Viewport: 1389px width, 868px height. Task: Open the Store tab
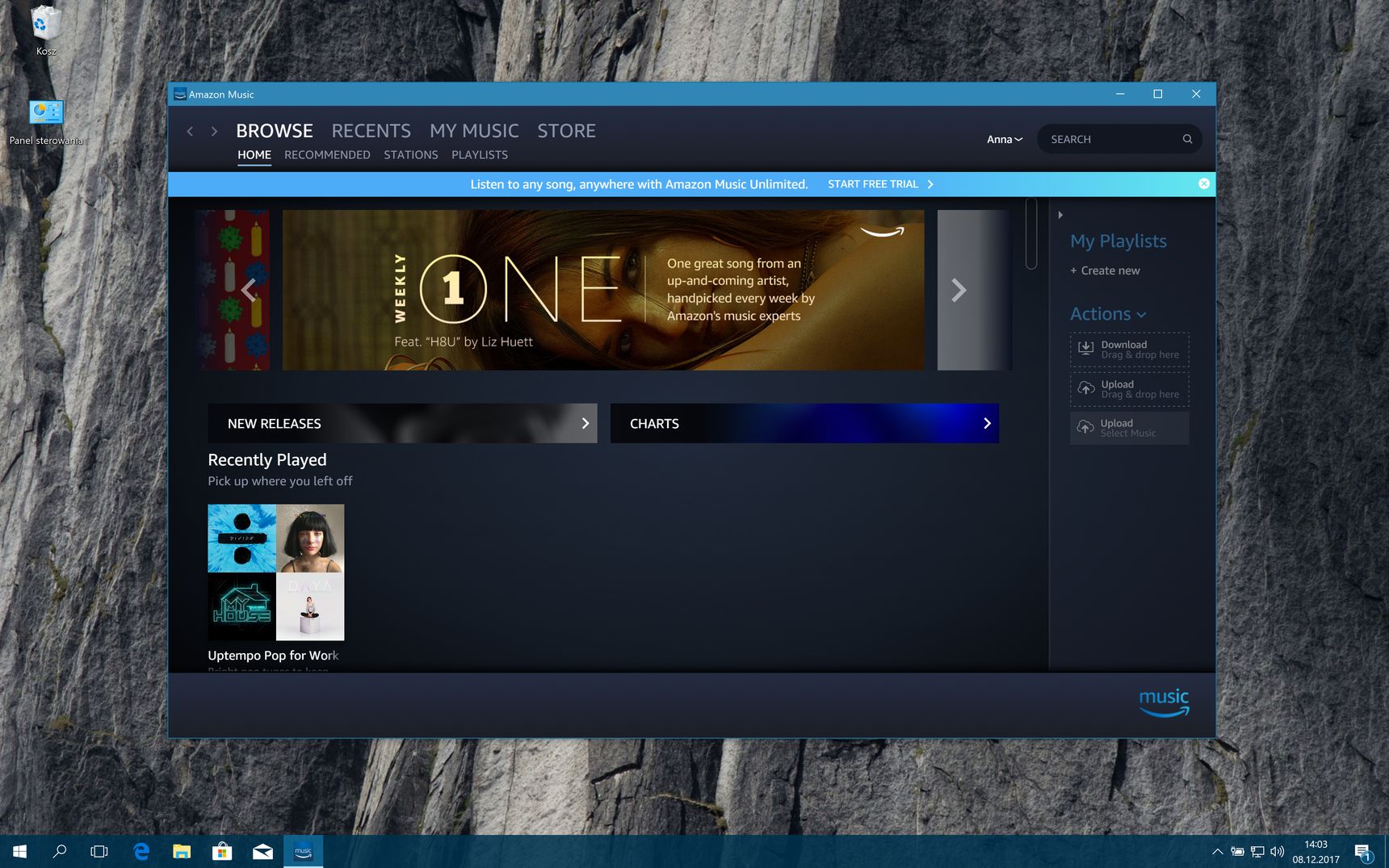[566, 131]
